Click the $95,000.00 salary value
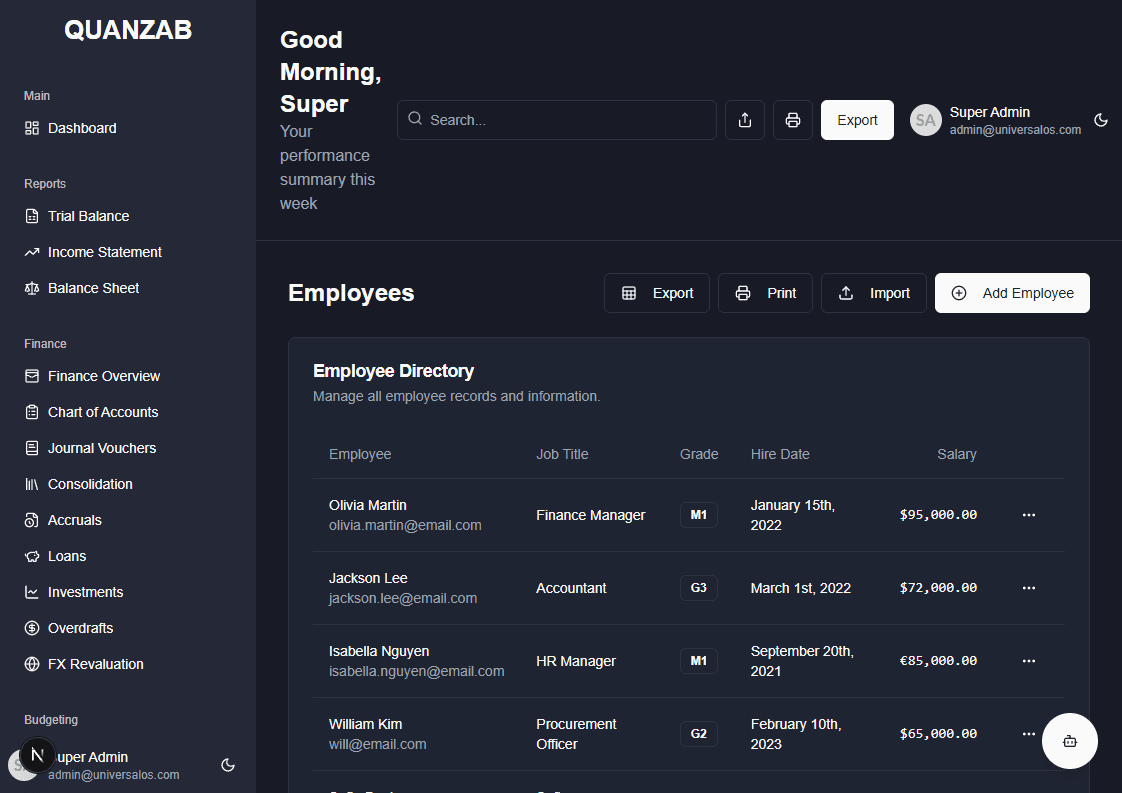The image size is (1122, 793). pos(938,515)
